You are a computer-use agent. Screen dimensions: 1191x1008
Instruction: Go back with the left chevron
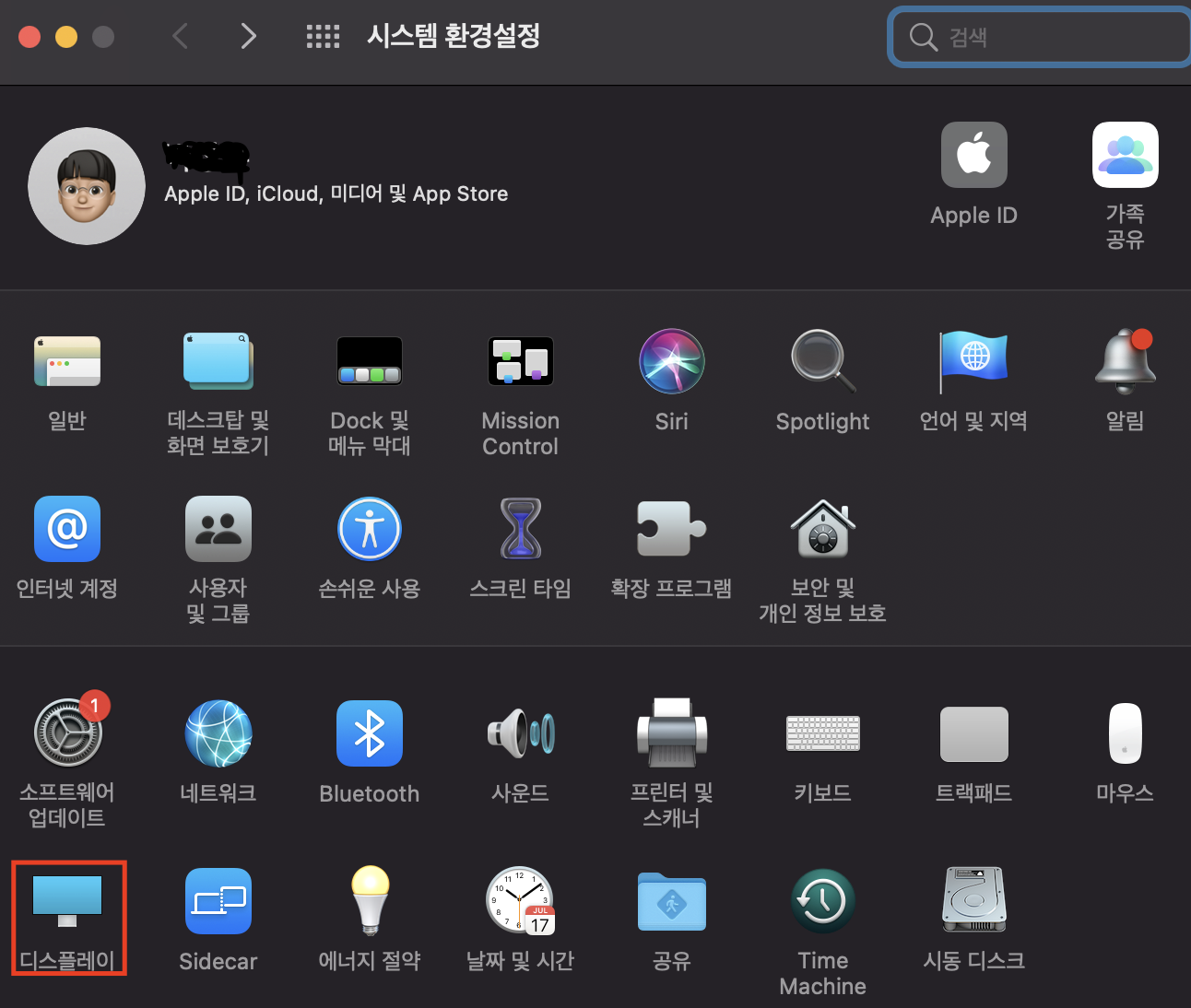click(x=181, y=37)
